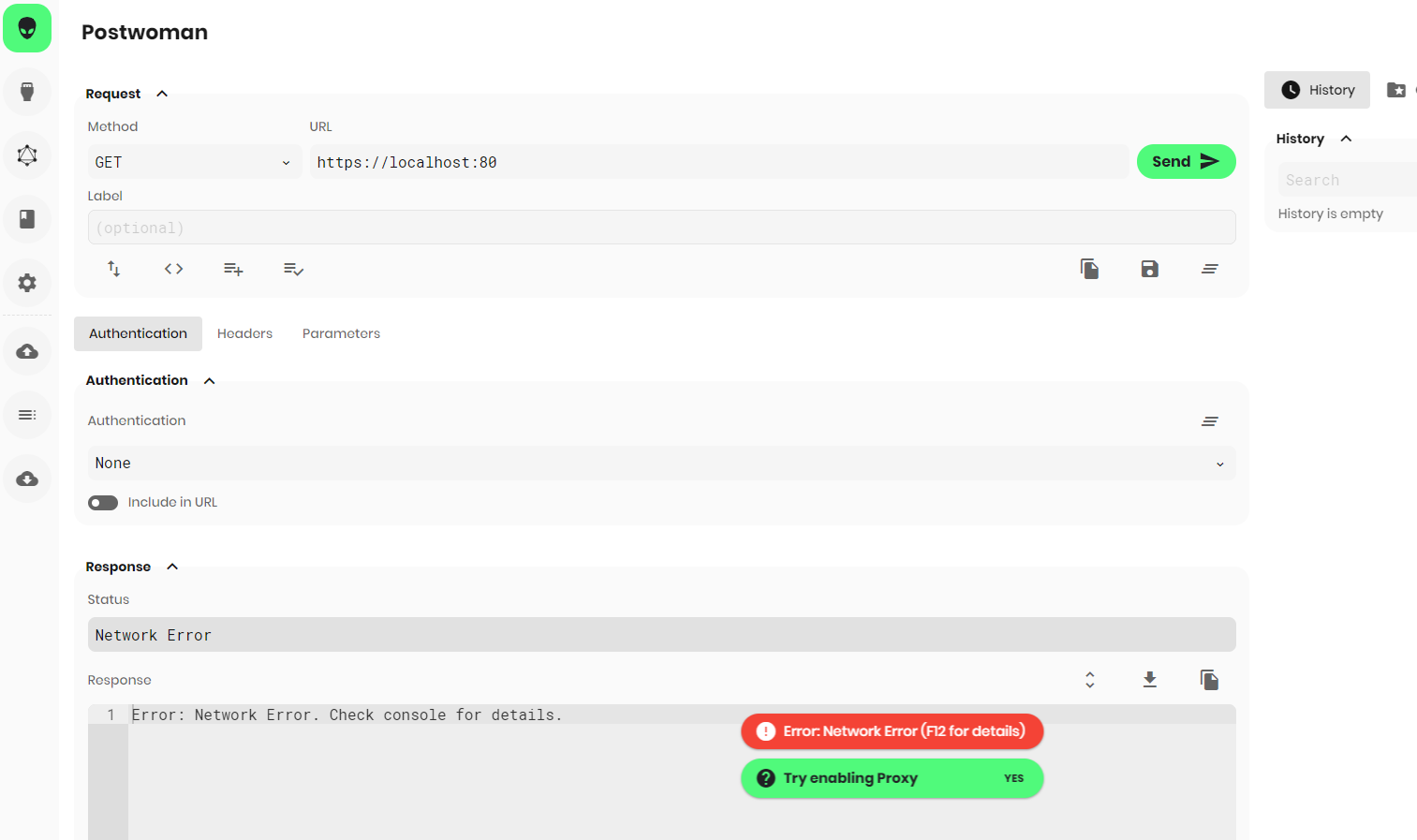Save the request with floppy disk icon
The image size is (1417, 840).
(x=1150, y=269)
